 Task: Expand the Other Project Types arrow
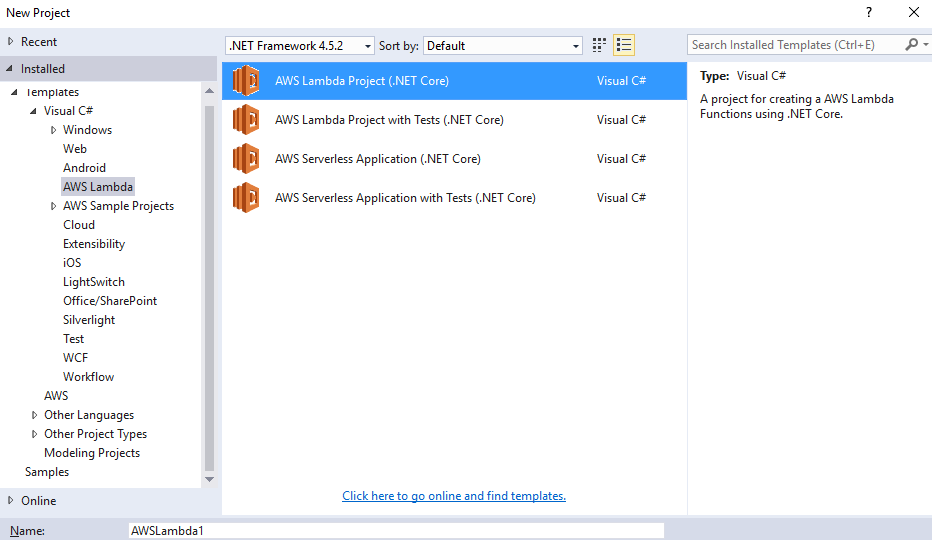(x=34, y=434)
